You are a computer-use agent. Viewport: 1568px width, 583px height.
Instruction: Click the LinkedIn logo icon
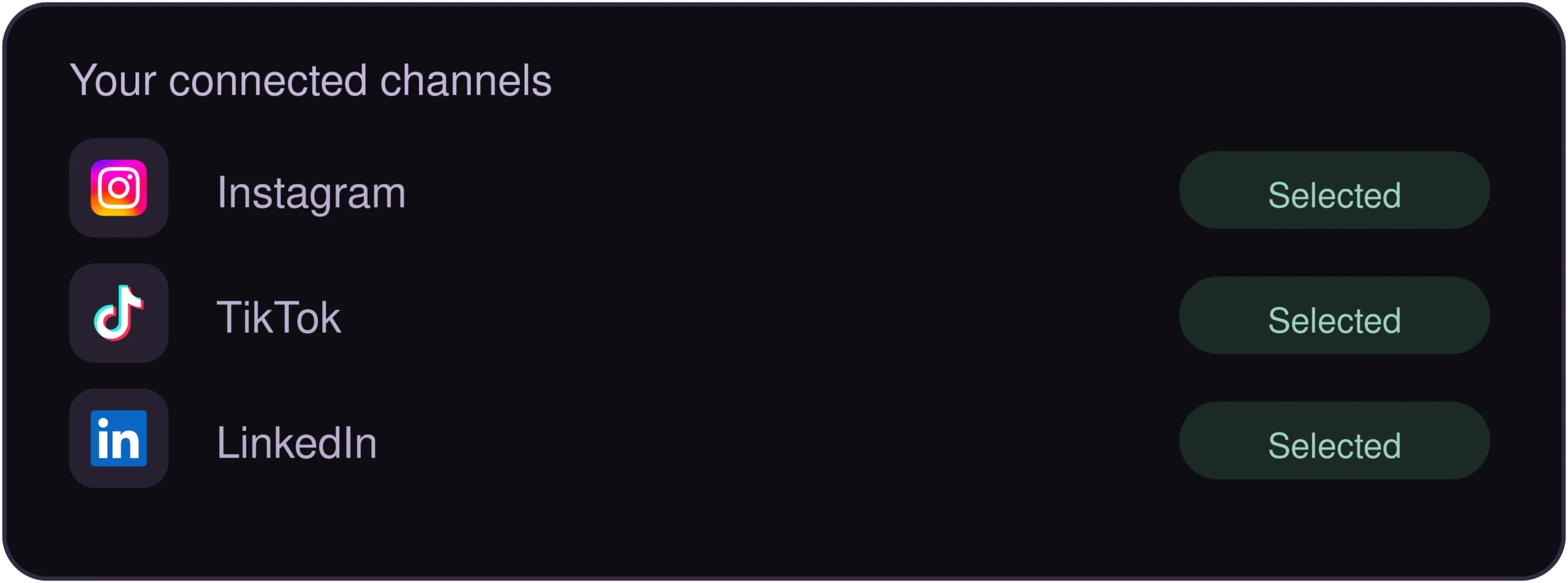pyautogui.click(x=119, y=438)
